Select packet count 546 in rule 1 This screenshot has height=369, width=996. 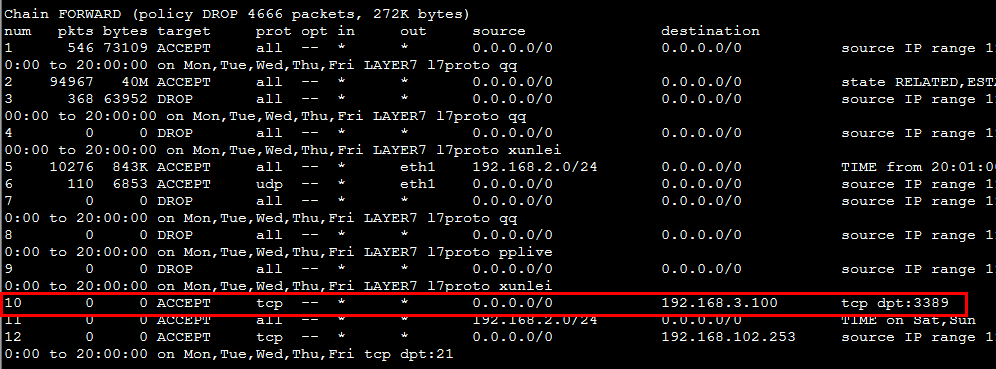coord(80,48)
